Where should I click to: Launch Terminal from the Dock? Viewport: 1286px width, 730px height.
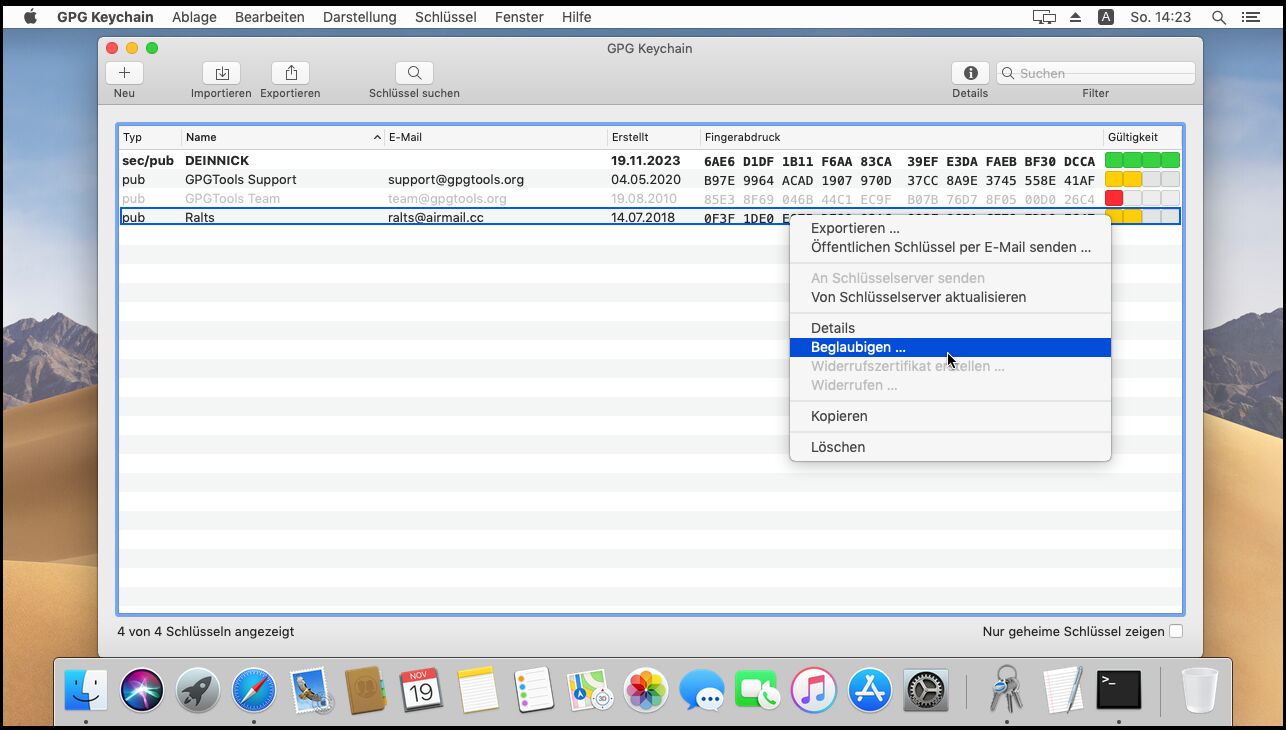[1118, 690]
